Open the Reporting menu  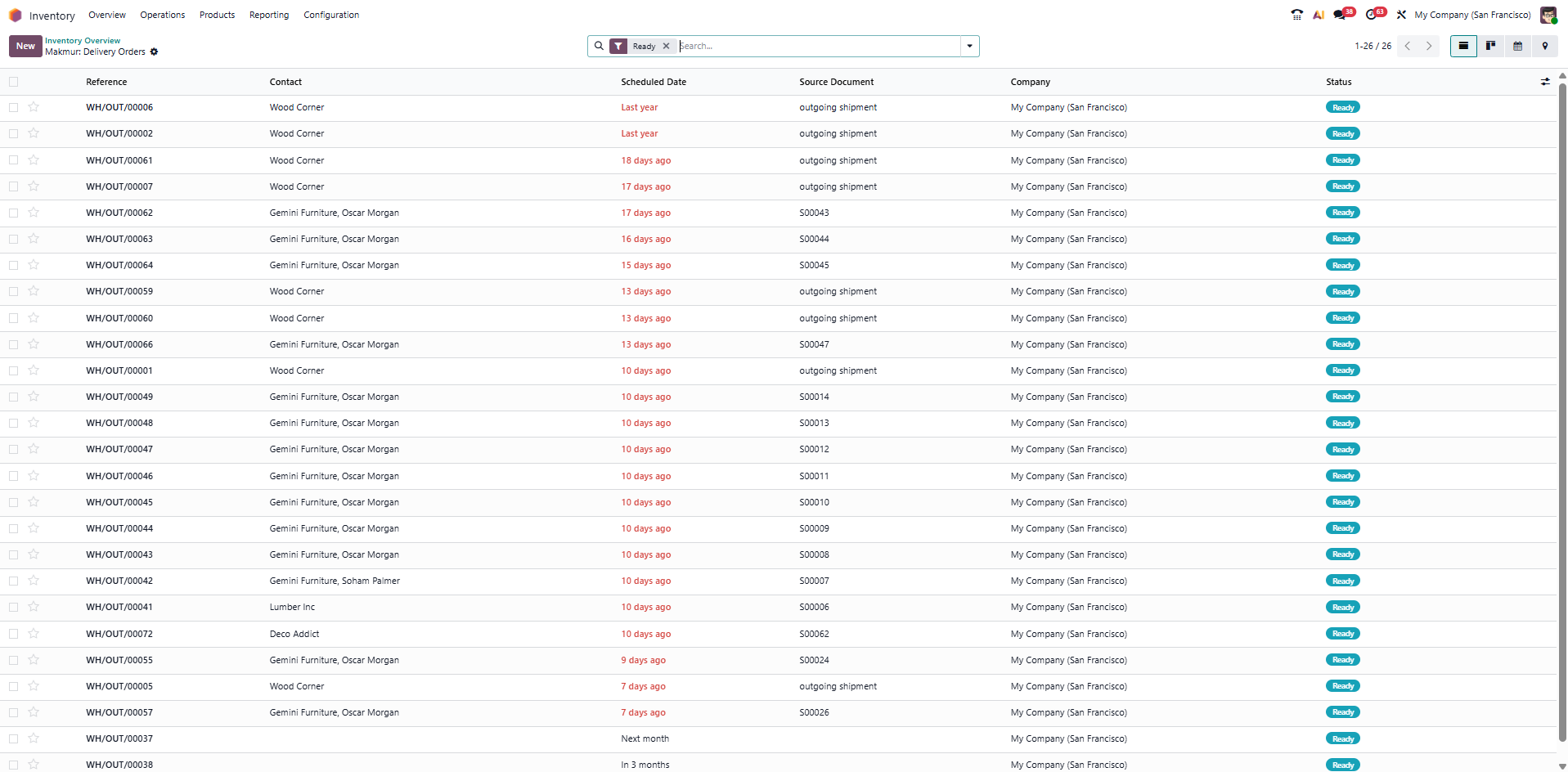pos(268,15)
